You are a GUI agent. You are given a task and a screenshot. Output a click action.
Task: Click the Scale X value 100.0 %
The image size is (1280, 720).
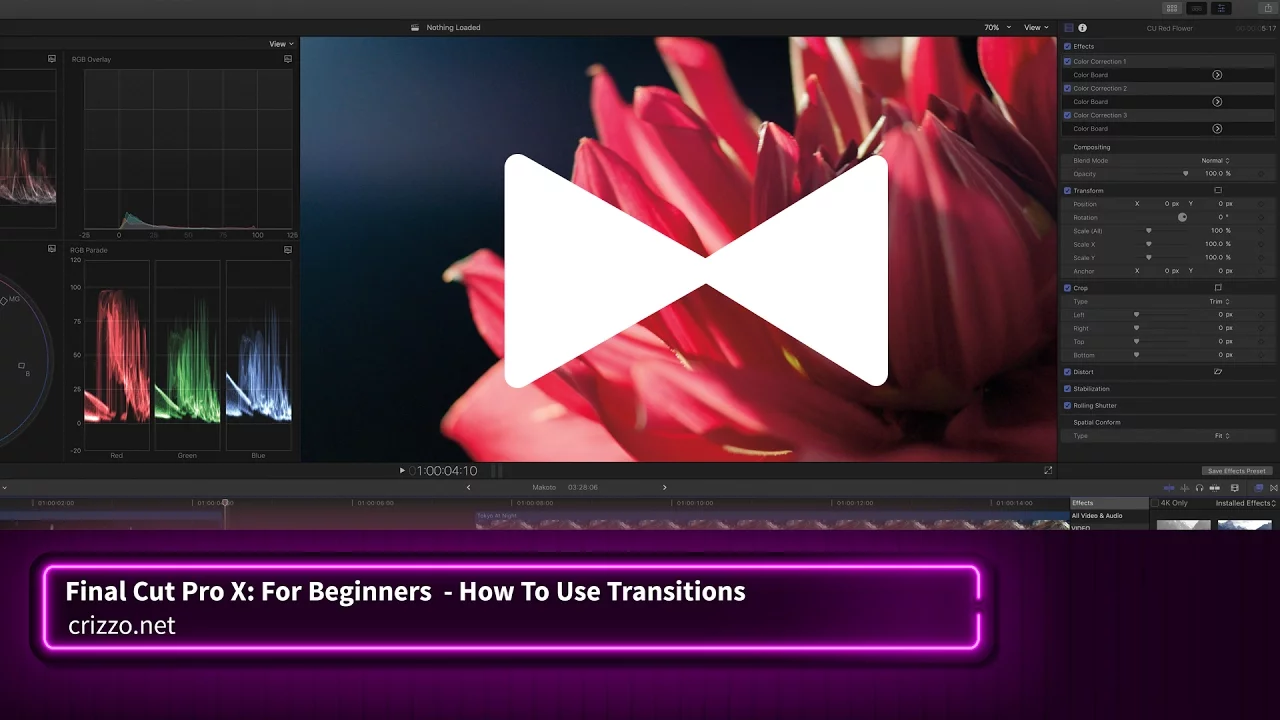pyautogui.click(x=1218, y=244)
